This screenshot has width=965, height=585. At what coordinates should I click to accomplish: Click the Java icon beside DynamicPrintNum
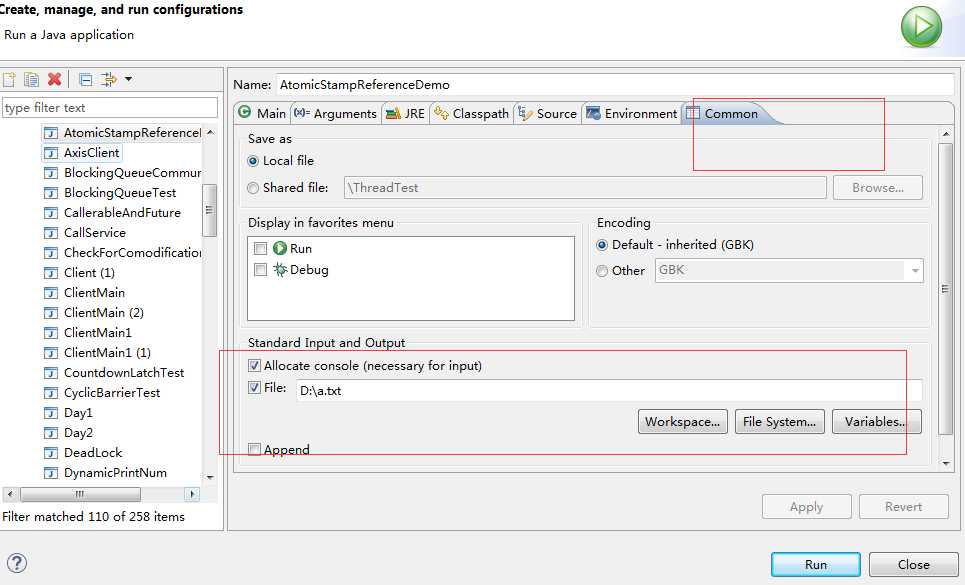click(x=52, y=473)
